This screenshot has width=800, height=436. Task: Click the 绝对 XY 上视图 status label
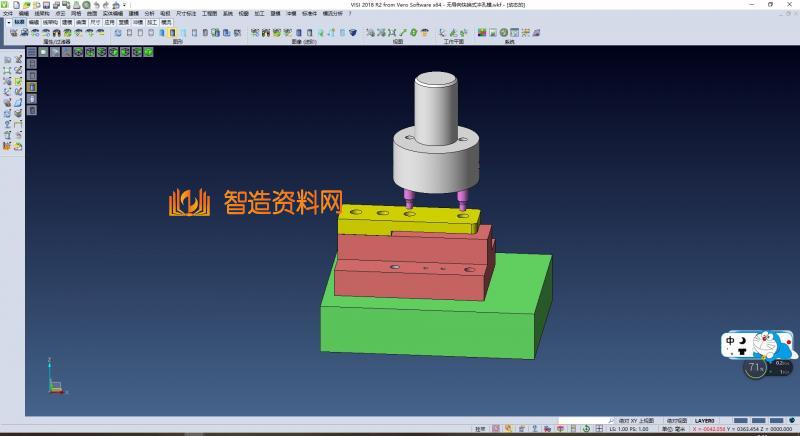(x=636, y=421)
